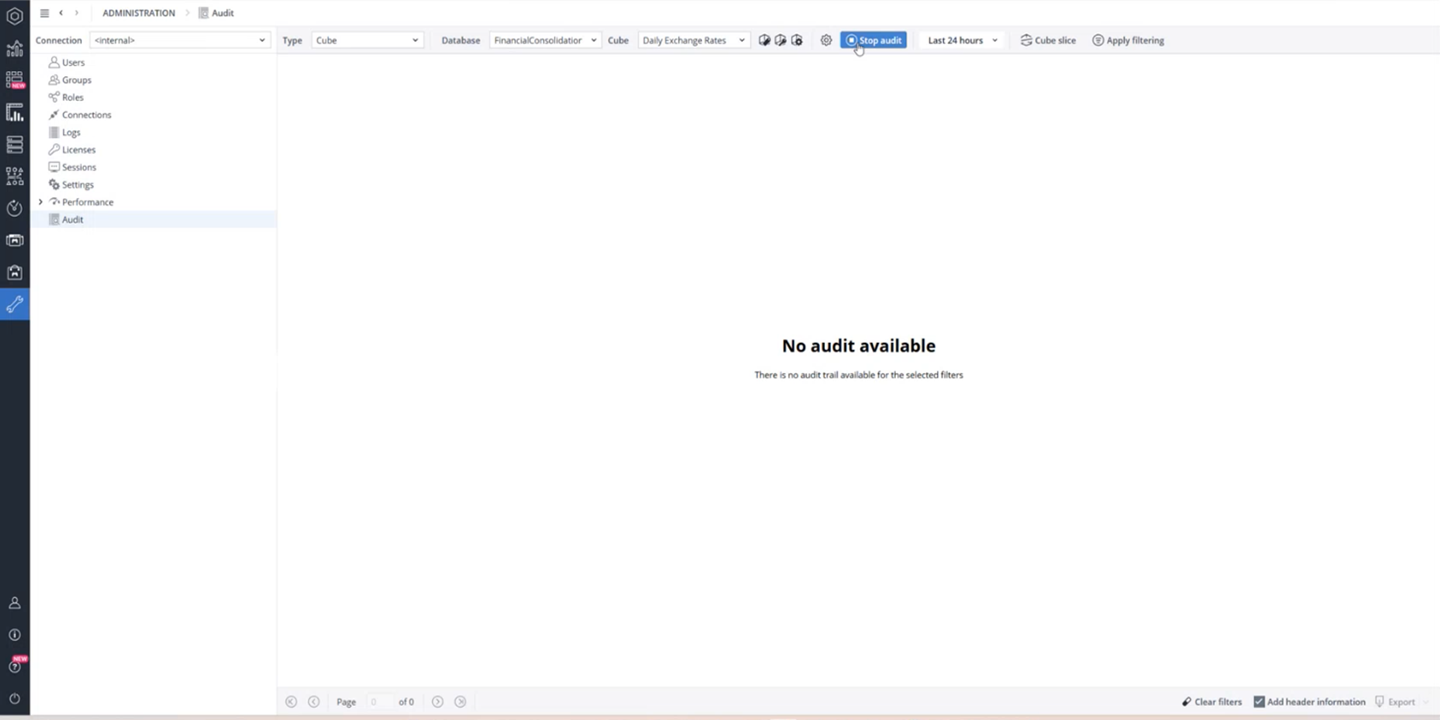Click the info icon in left sidebar

click(14, 635)
